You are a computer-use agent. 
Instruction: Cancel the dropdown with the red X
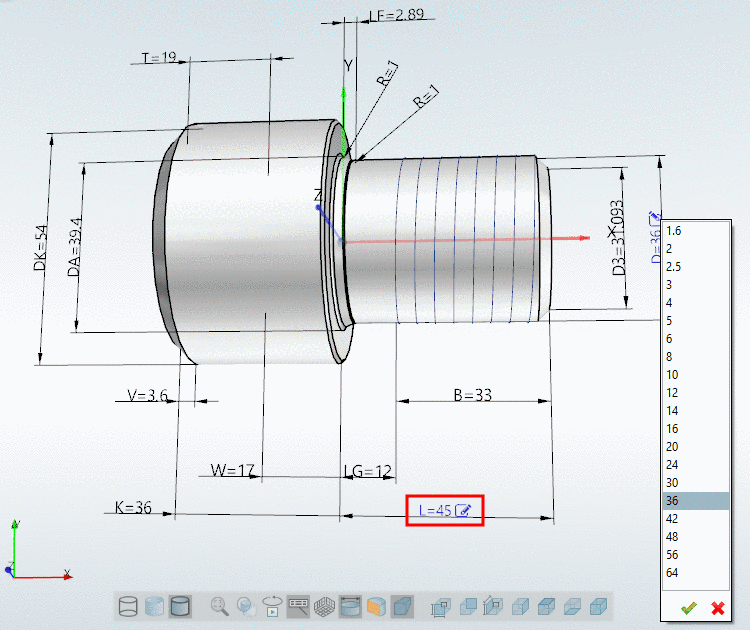717,608
